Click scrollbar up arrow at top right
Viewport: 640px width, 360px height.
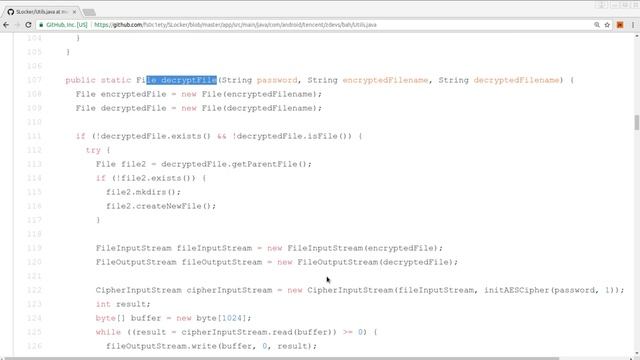click(x=637, y=37)
